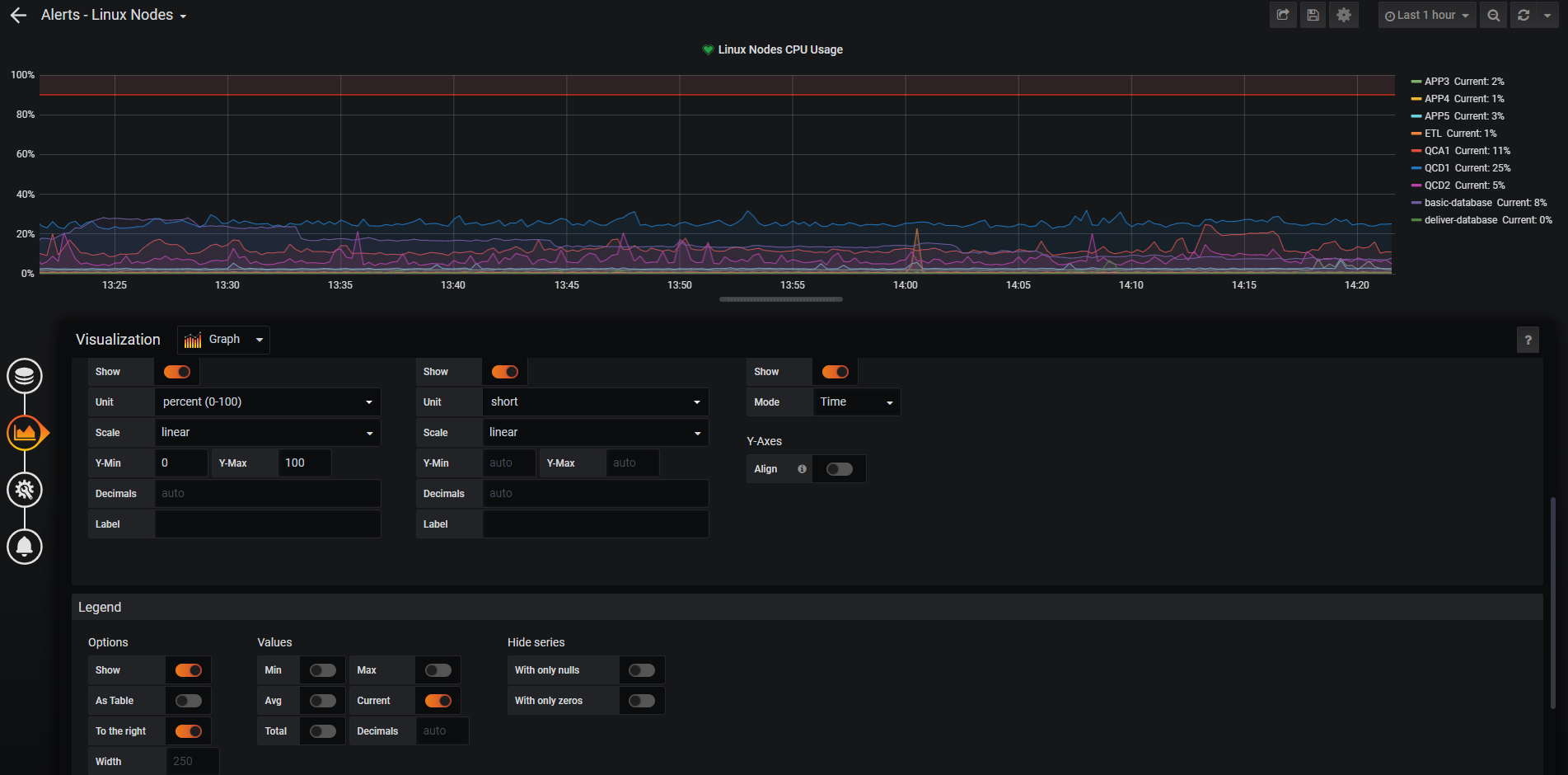Toggle the To the right switch
Screen dimensions: 1568x775
189,731
